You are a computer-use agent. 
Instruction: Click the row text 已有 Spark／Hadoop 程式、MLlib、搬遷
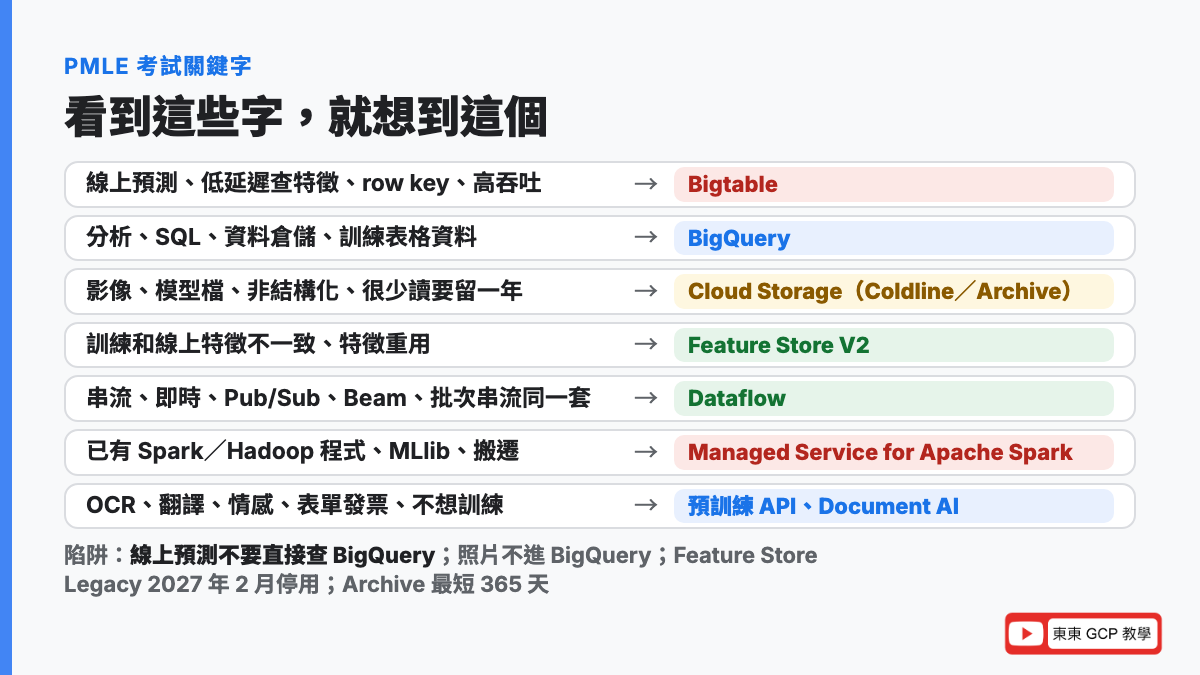tap(303, 452)
